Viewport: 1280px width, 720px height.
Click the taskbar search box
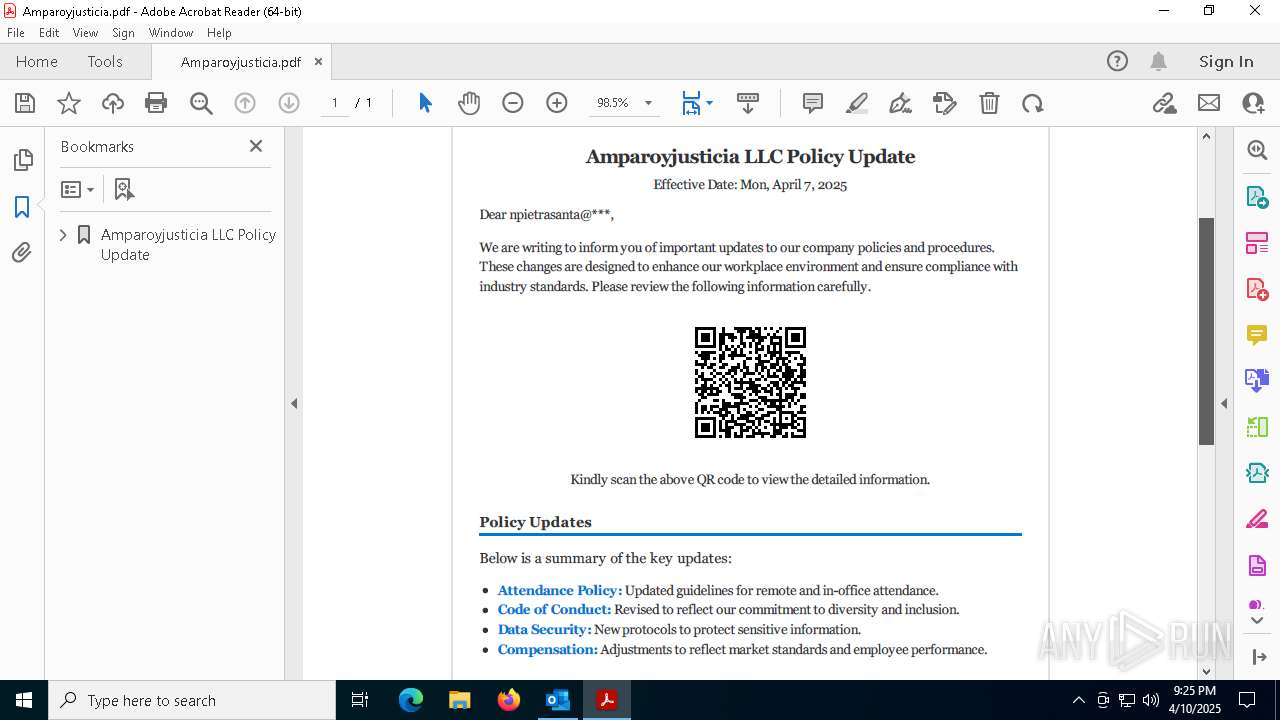click(x=192, y=700)
